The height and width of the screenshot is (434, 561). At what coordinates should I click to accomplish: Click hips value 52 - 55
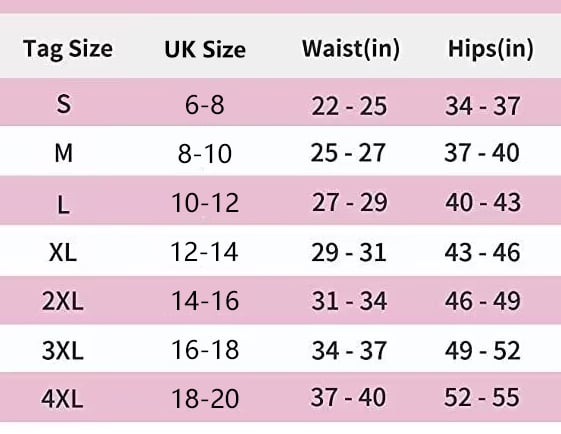tap(482, 397)
